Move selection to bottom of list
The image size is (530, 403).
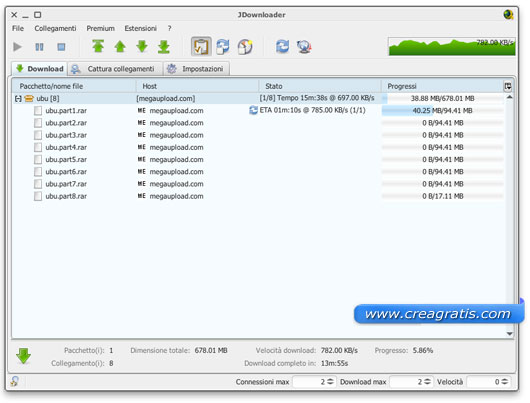pos(164,46)
